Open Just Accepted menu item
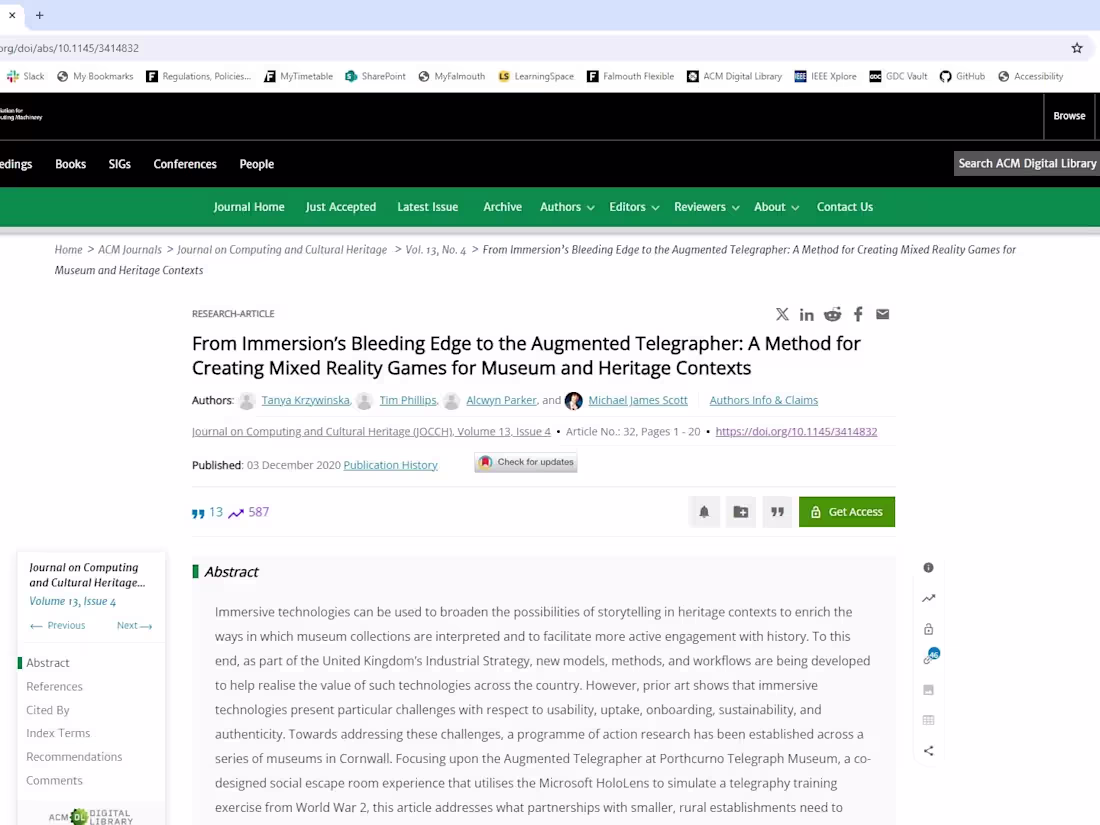1100x825 pixels. (341, 207)
